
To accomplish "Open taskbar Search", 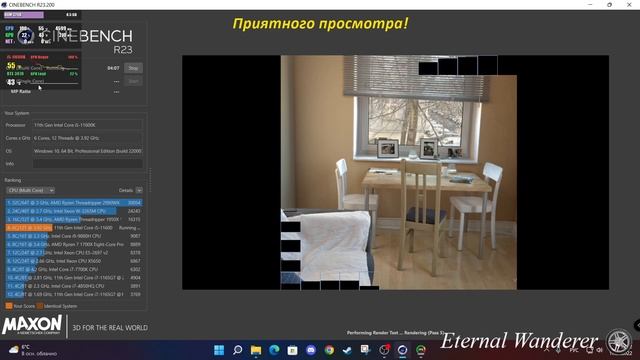I will click(238, 350).
